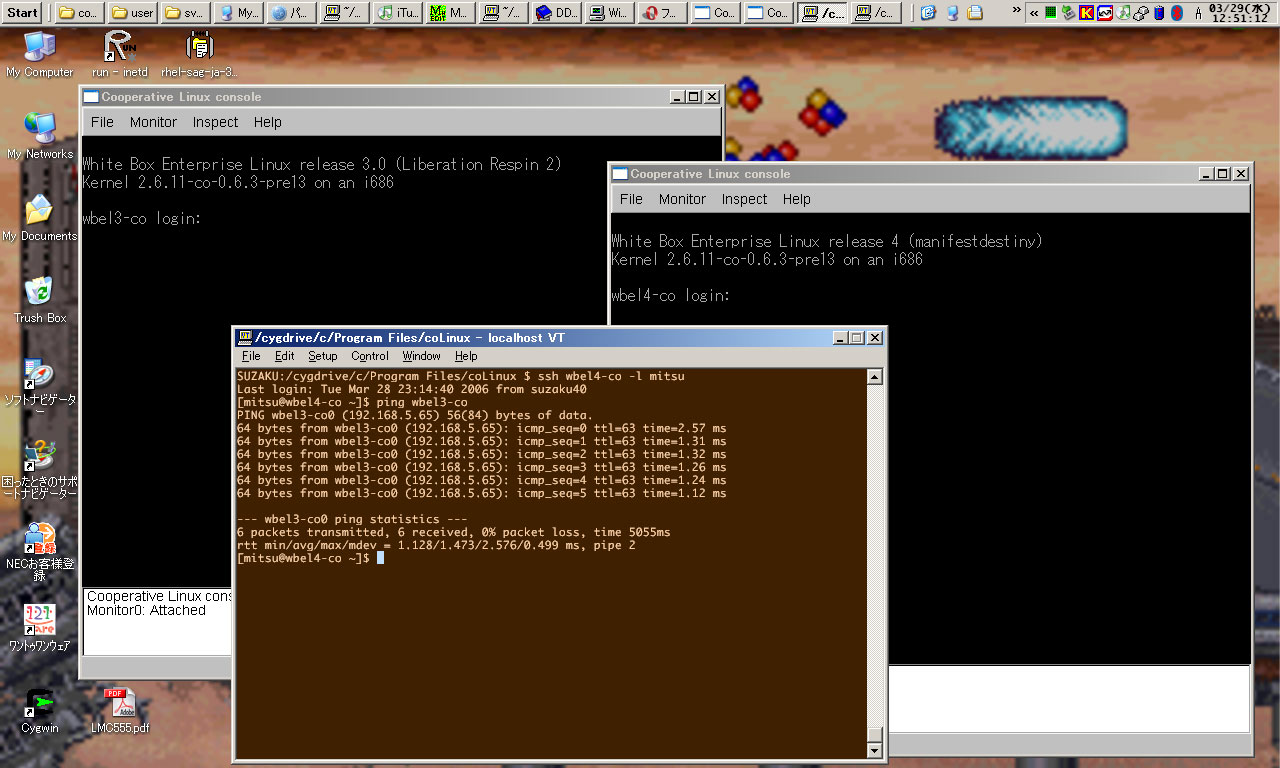Open the Trush Box recycle bin

coord(40,294)
